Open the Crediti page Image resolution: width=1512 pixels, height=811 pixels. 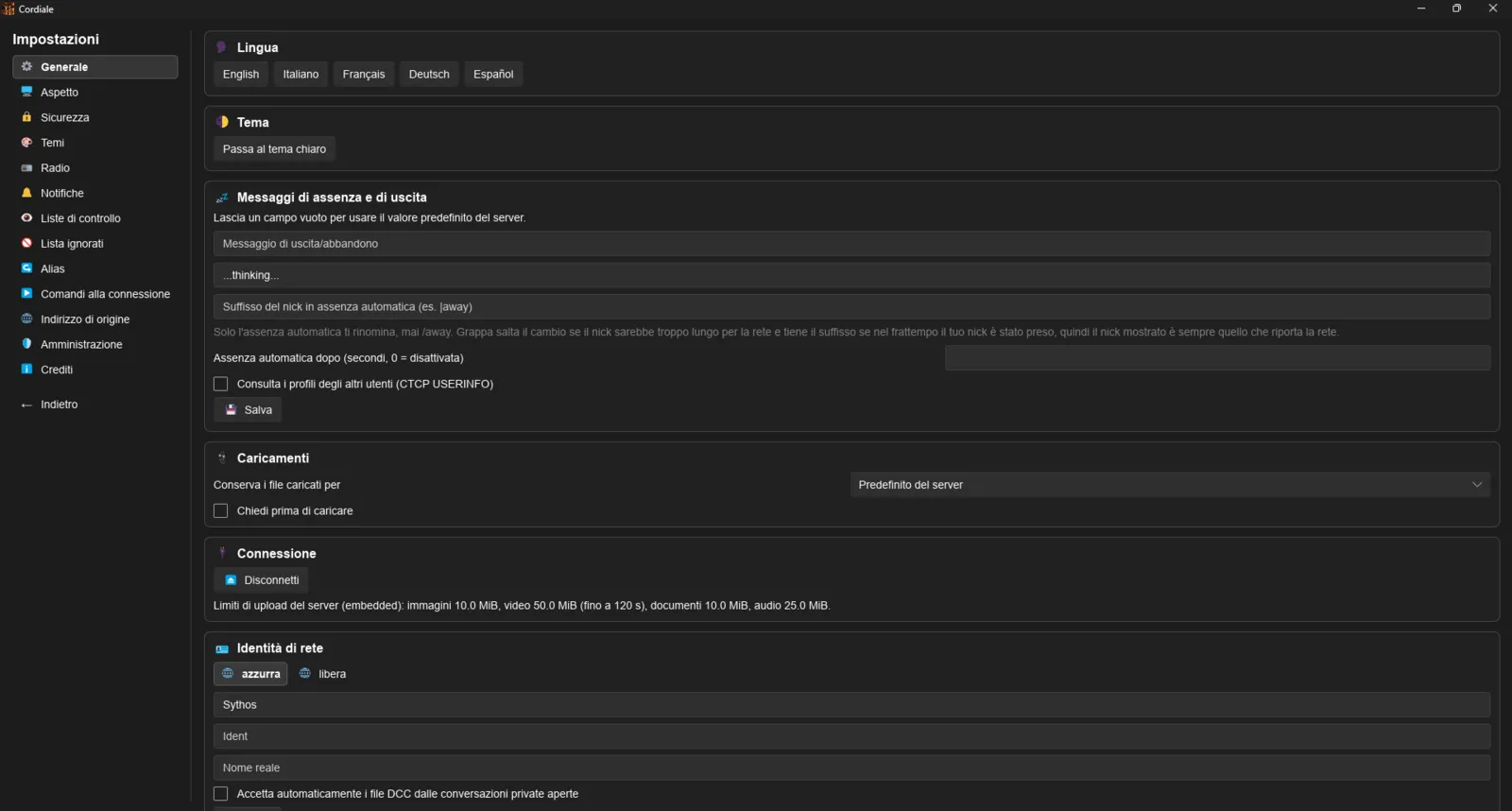coord(94,370)
